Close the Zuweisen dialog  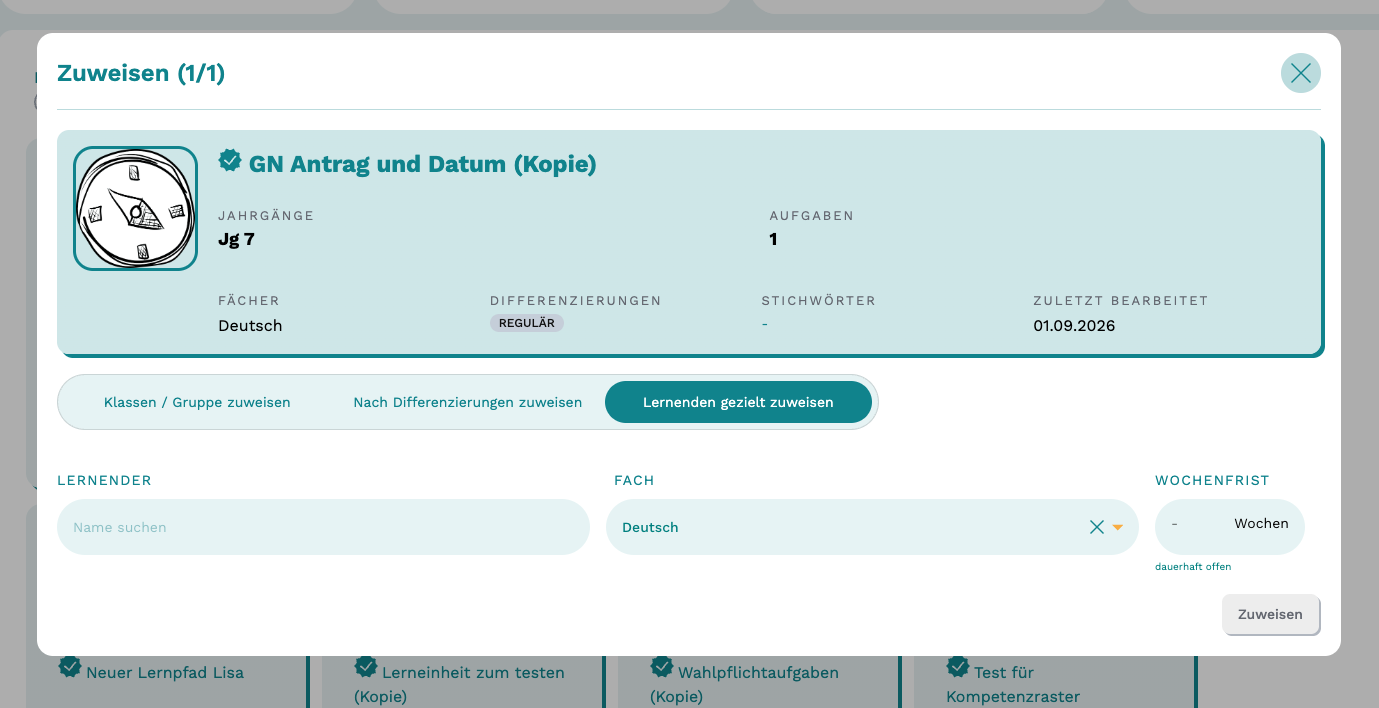pos(1300,73)
